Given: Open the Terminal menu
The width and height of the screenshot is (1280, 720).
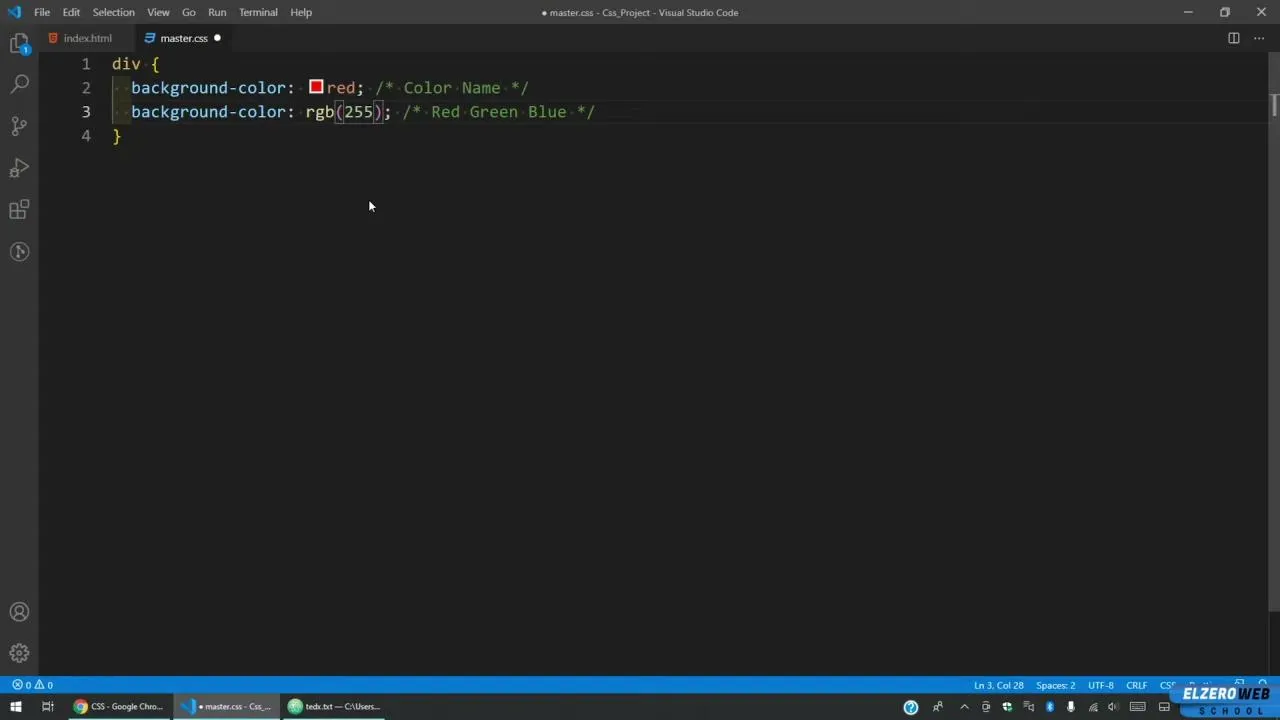Looking at the screenshot, I should pyautogui.click(x=258, y=12).
